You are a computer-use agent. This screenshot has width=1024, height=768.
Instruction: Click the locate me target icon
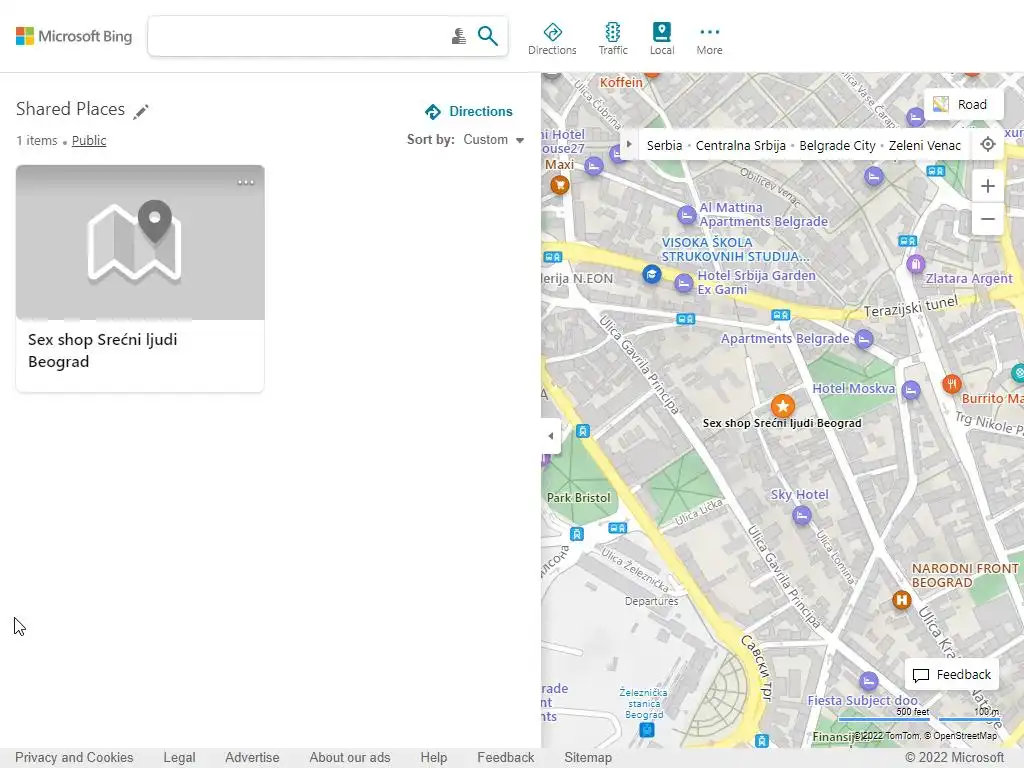pos(987,144)
